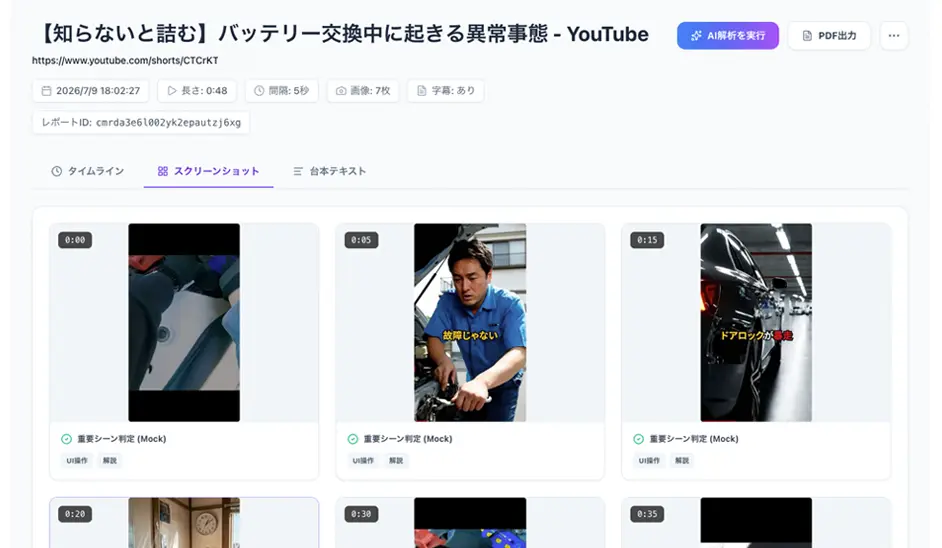Viewport: 942px width, 548px height.
Task: Click the calendar icon next to the date
Action: 46,91
